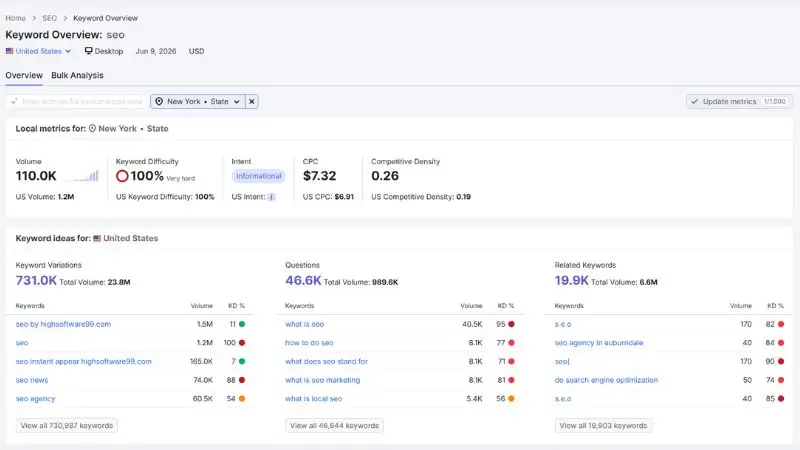Open the 'seo news' keyword link
Image resolution: width=800 pixels, height=450 pixels.
[x=32, y=380]
